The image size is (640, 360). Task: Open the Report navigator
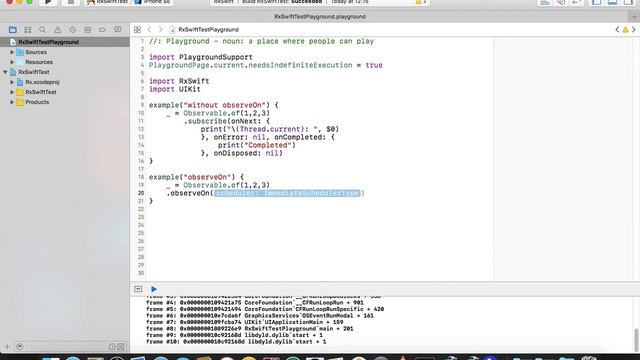pos(118,29)
